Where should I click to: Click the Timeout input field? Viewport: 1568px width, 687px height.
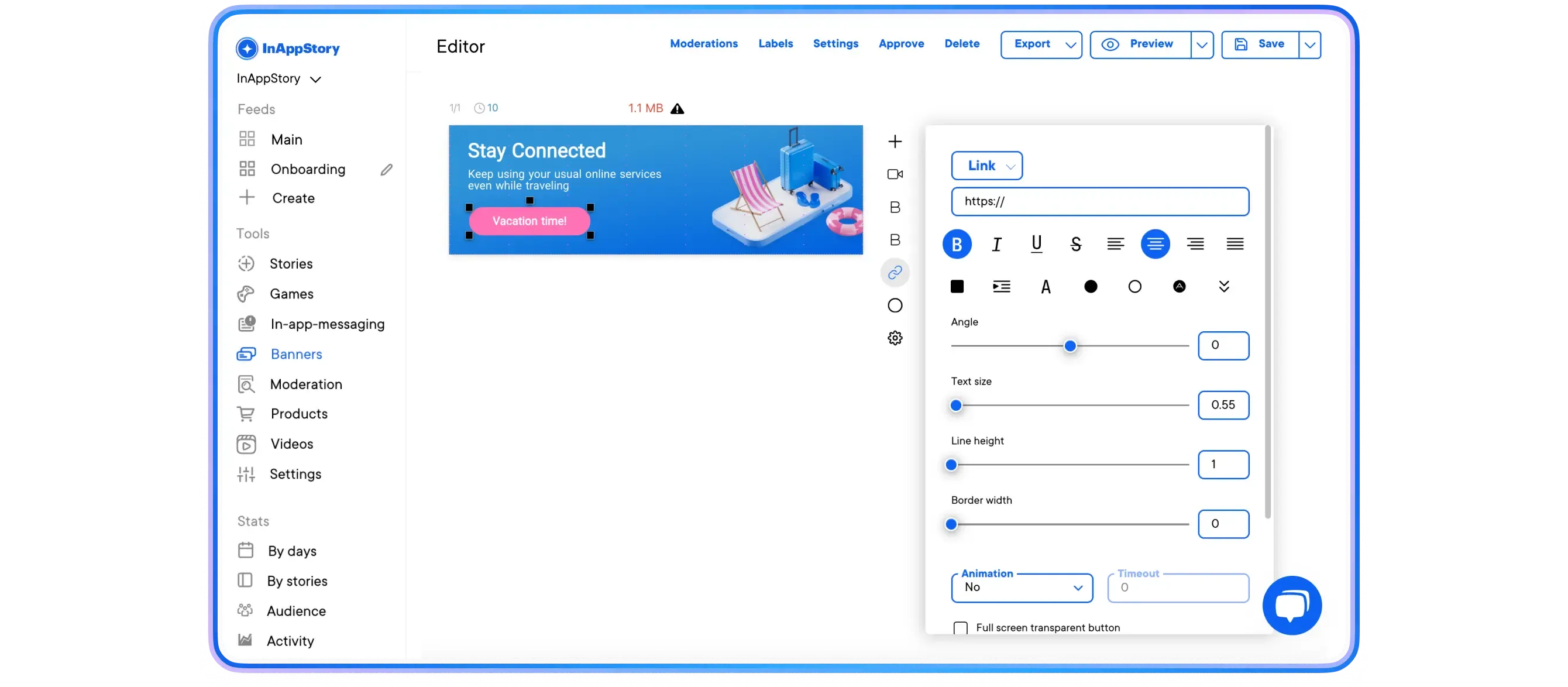click(1178, 588)
